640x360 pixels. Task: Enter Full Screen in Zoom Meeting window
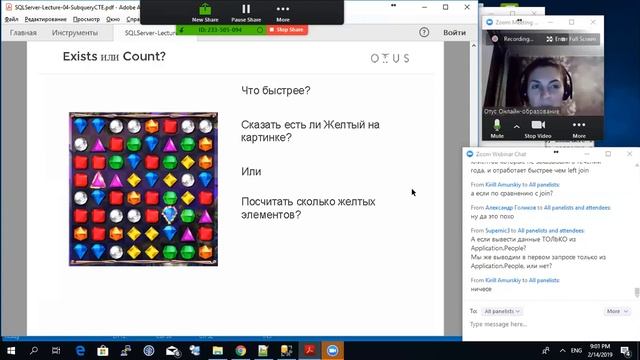point(572,39)
